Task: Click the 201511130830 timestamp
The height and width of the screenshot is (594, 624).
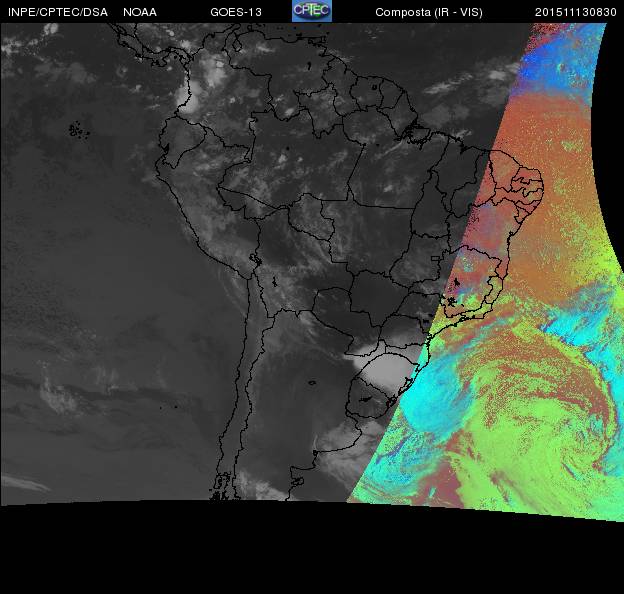Action: (x=575, y=12)
